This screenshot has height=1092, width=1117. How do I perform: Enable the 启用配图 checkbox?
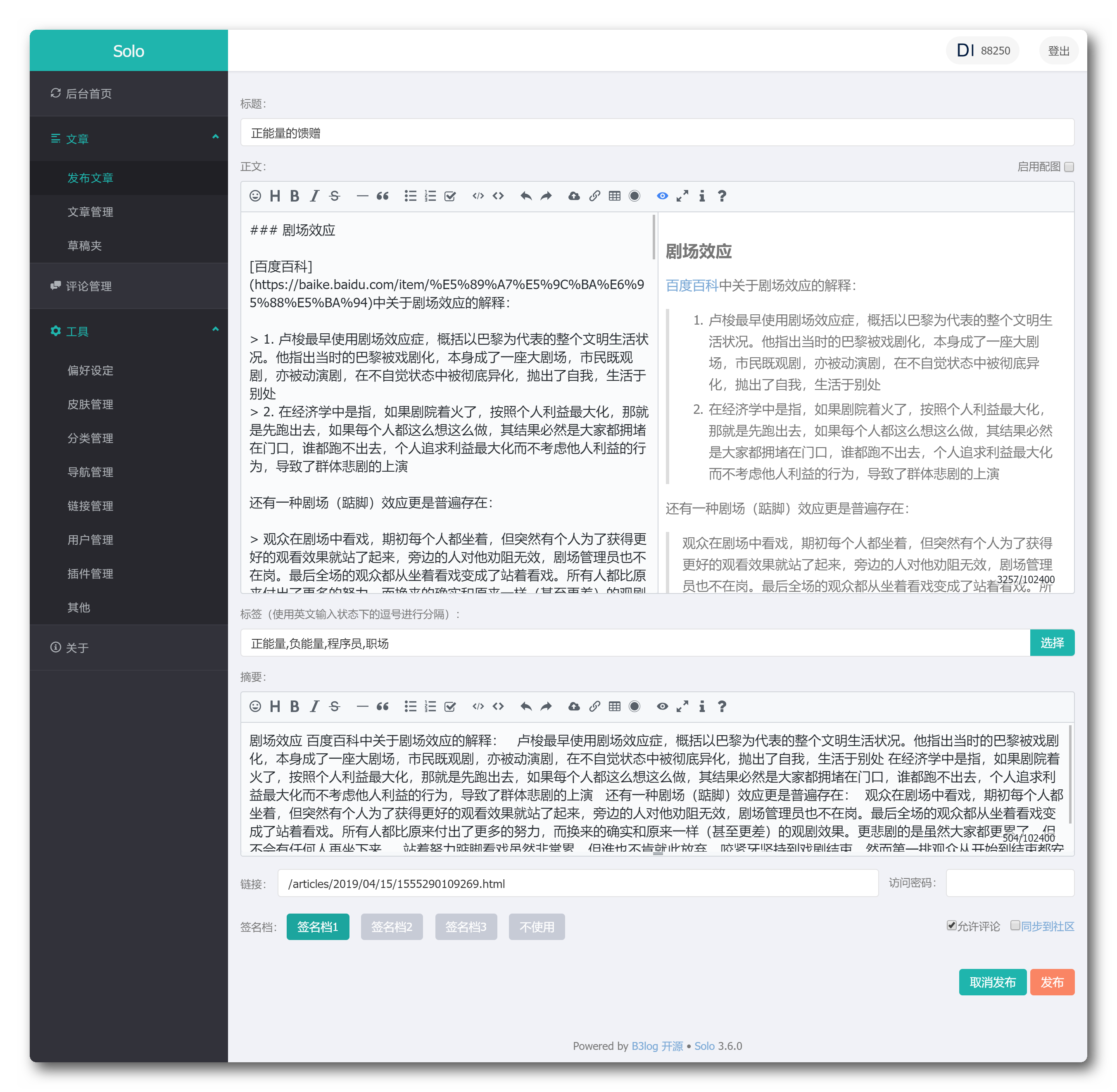pos(1069,167)
